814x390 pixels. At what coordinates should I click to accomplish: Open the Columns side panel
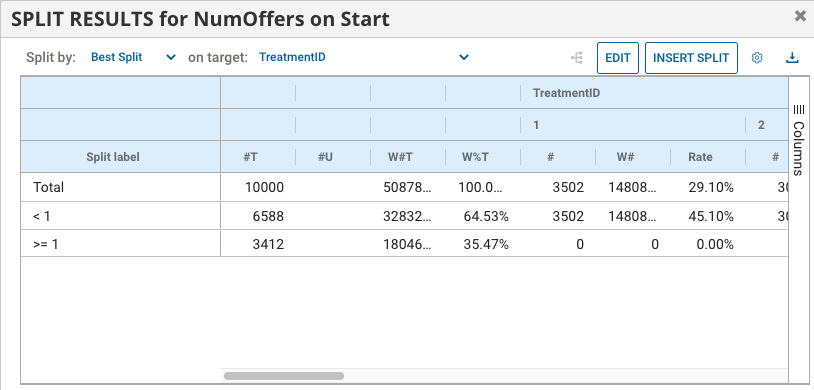coord(798,140)
